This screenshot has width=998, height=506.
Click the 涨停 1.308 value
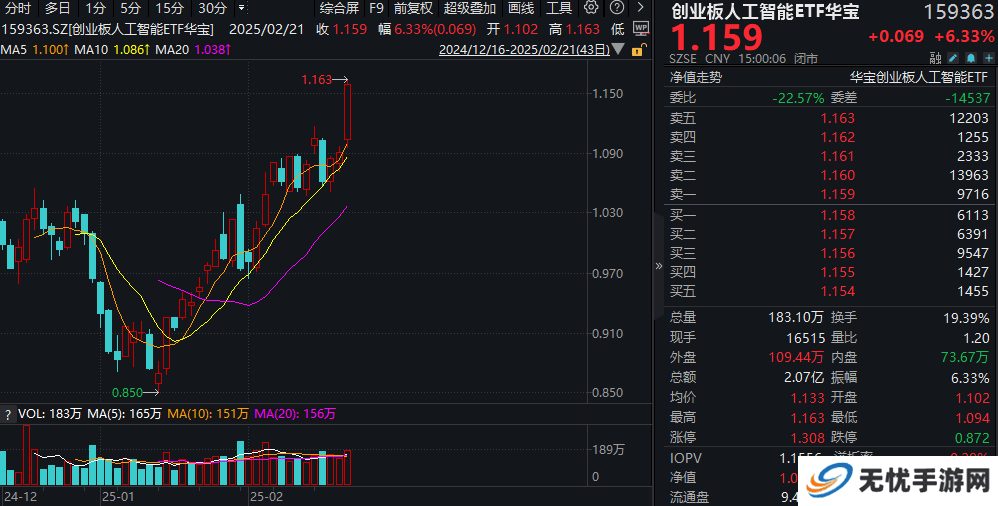(x=808, y=437)
